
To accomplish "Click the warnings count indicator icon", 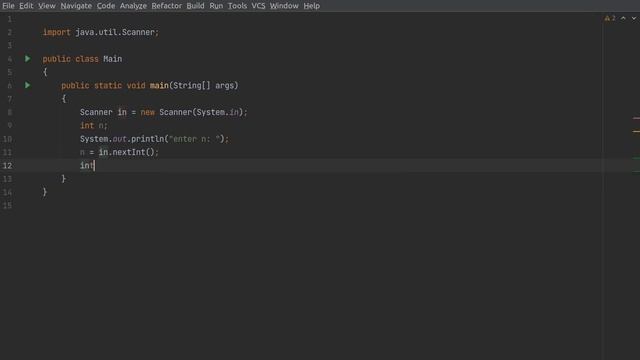I will click(x=610, y=18).
